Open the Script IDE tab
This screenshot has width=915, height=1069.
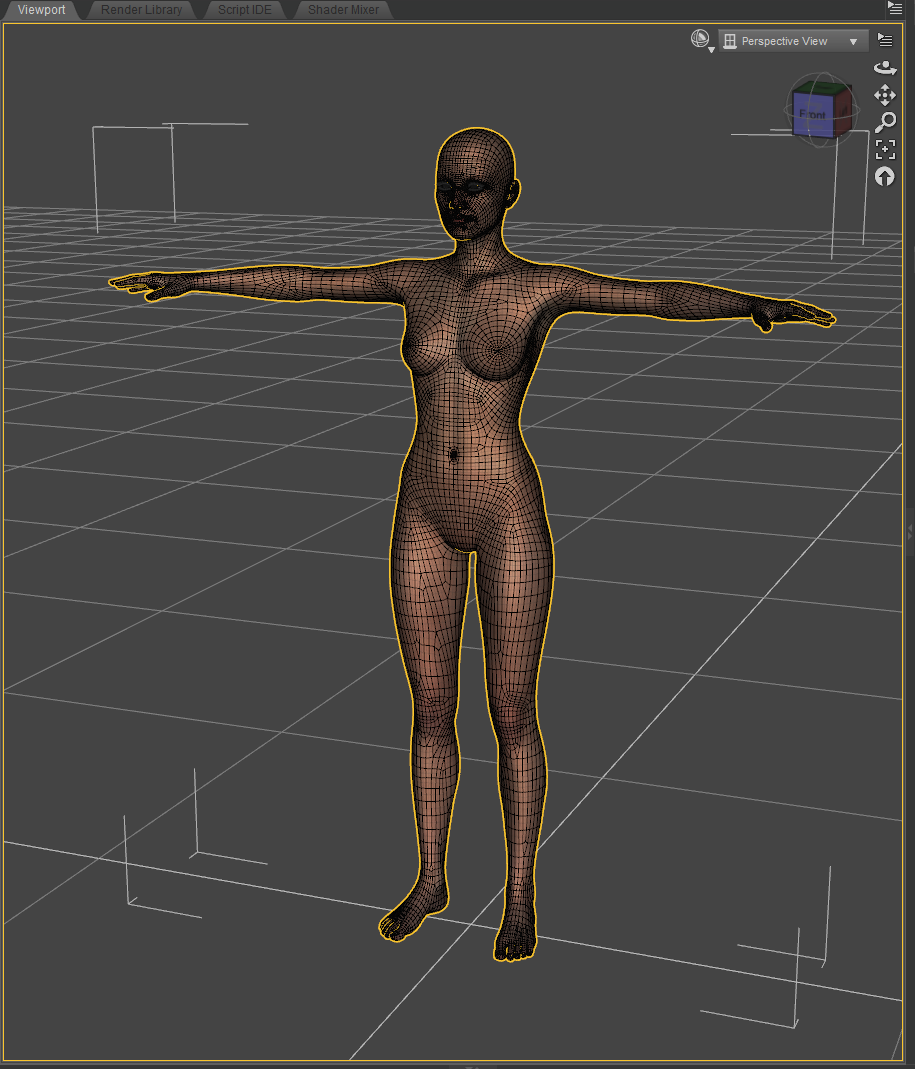[244, 10]
